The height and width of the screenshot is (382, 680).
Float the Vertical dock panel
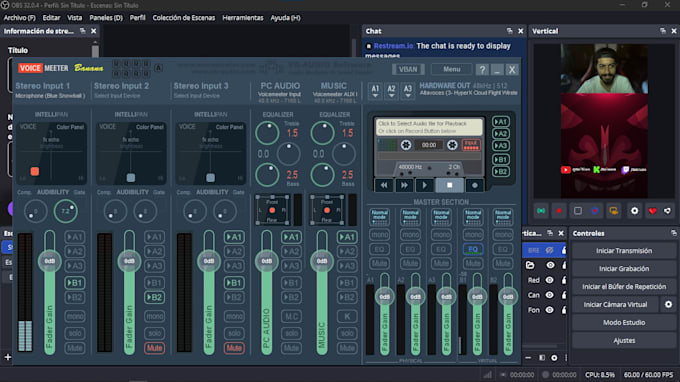tap(663, 31)
